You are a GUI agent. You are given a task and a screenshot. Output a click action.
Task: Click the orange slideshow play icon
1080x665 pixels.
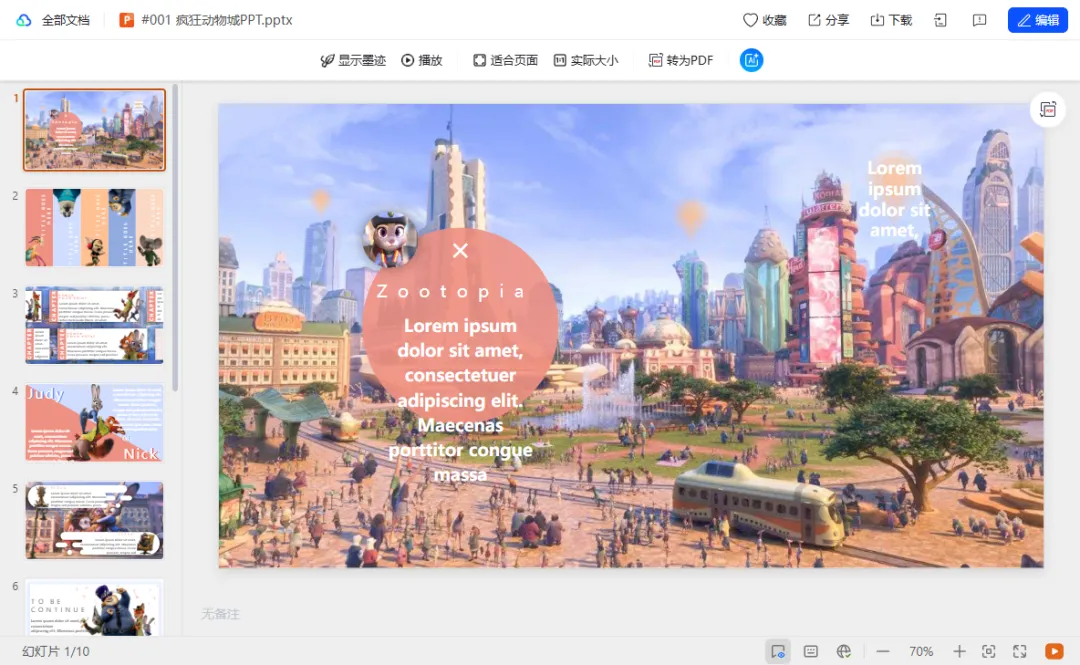click(x=1054, y=651)
